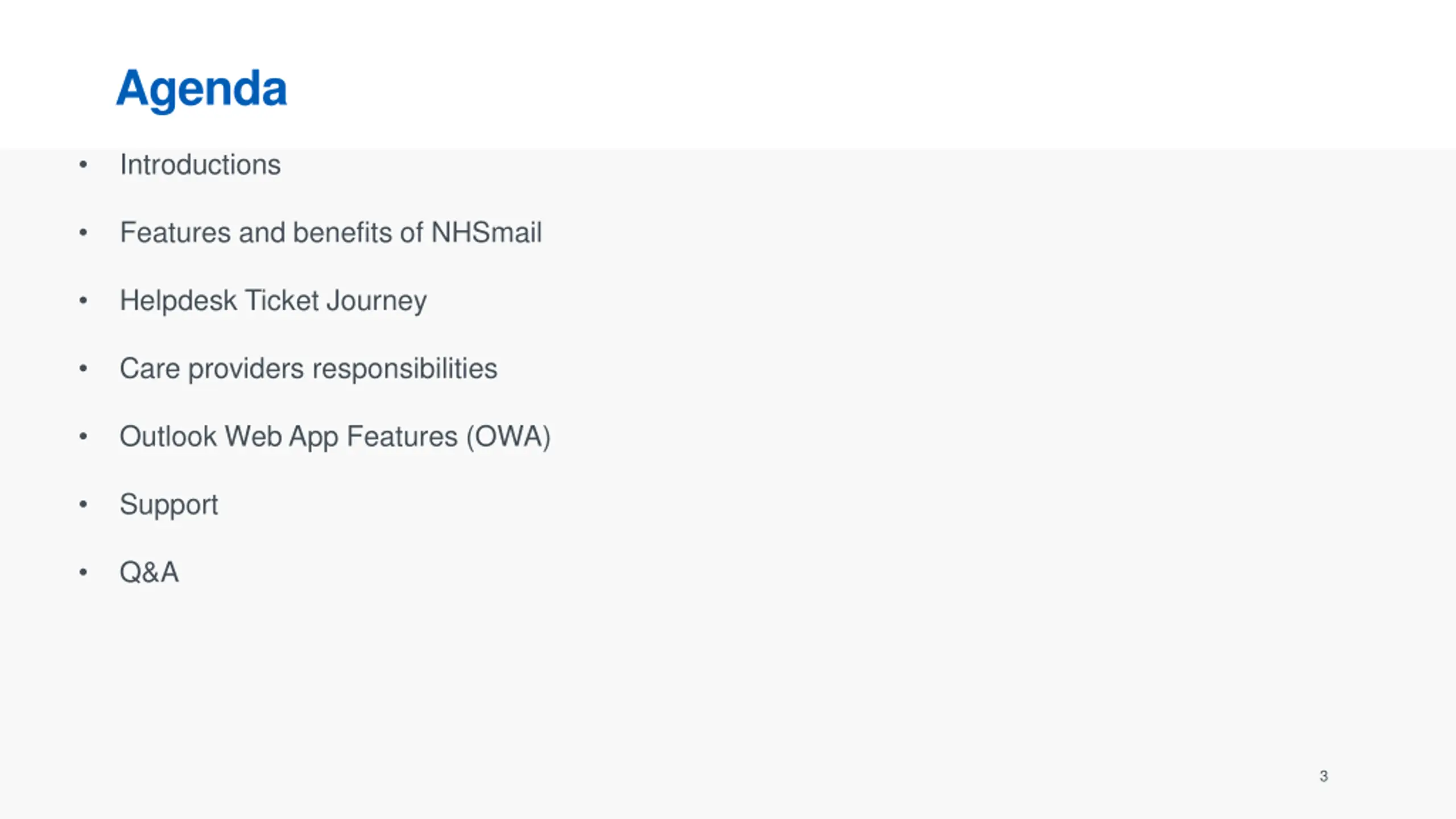The image size is (1456, 819).
Task: Click the slide number 3
Action: (1323, 776)
